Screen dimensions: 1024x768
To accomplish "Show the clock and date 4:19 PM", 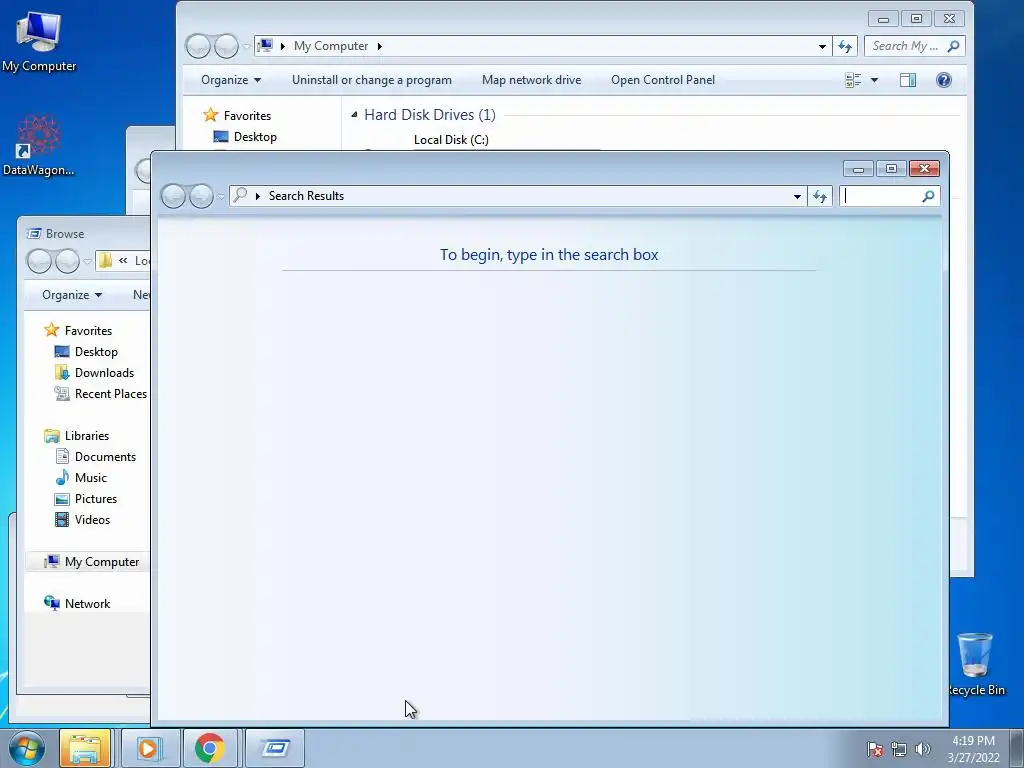I will [x=973, y=749].
